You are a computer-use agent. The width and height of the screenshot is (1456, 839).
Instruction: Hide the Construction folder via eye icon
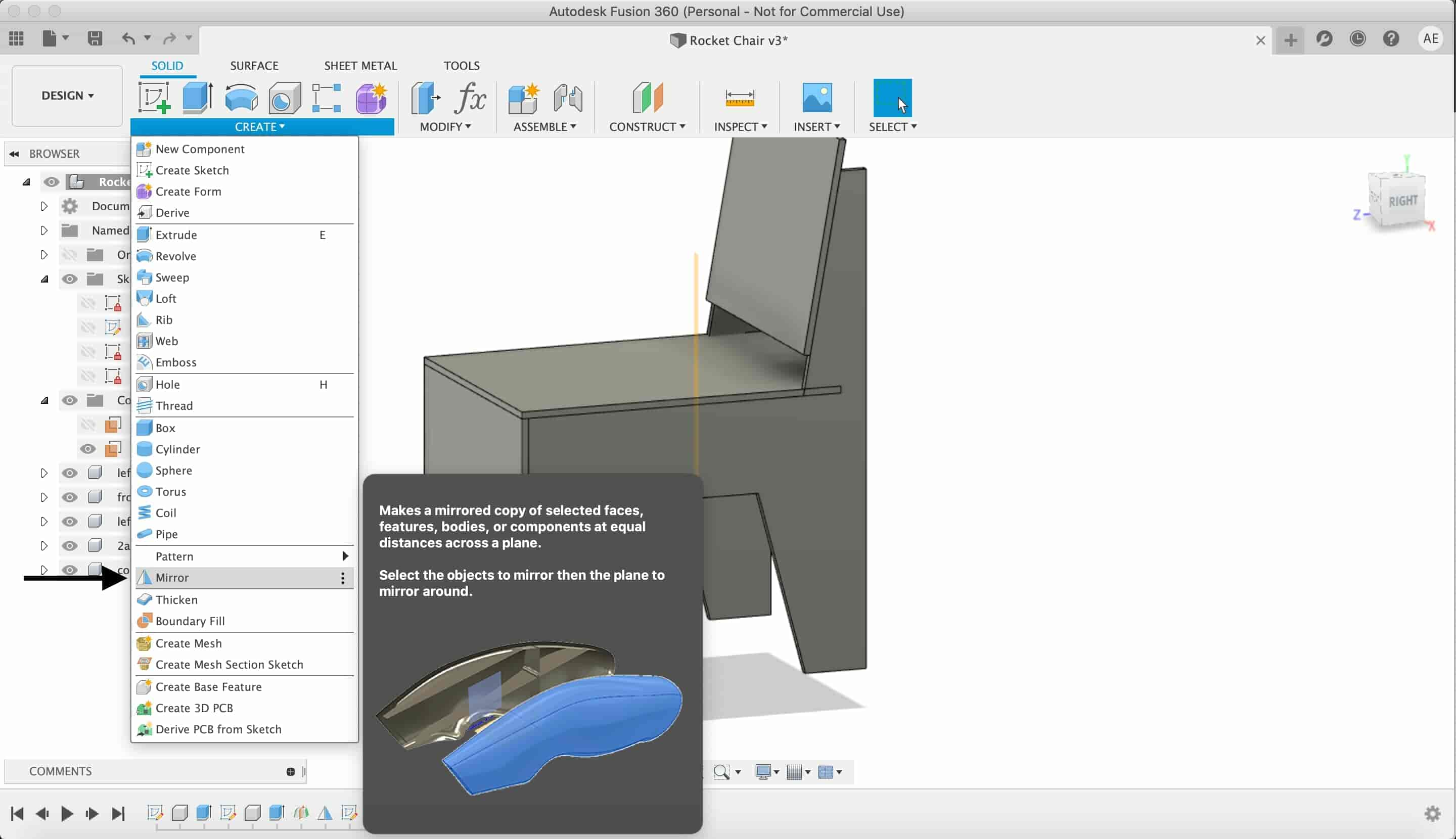click(x=70, y=400)
